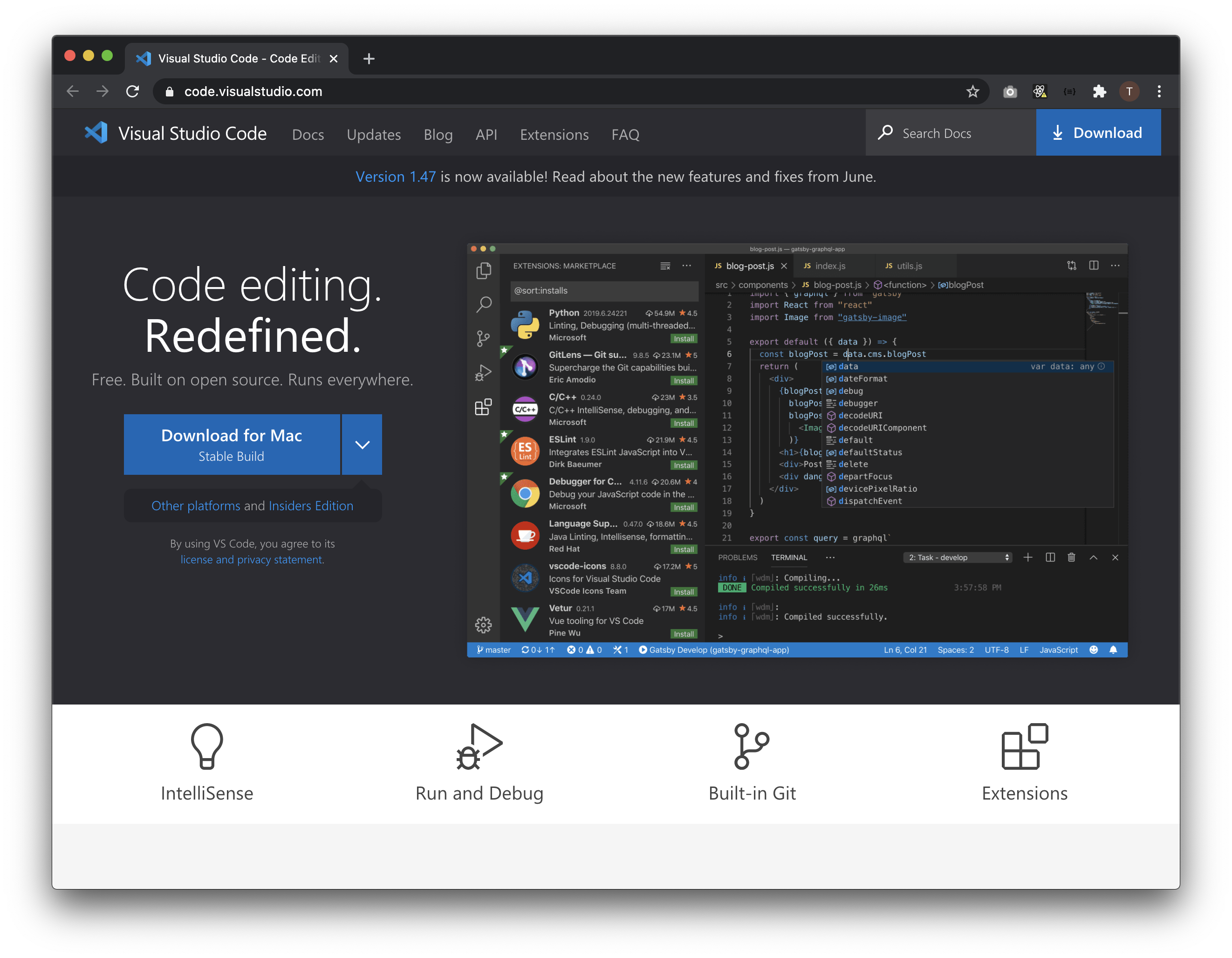This screenshot has height=958, width=1232.
Task: Click the curly-braces extension icon
Action: pos(1069,91)
